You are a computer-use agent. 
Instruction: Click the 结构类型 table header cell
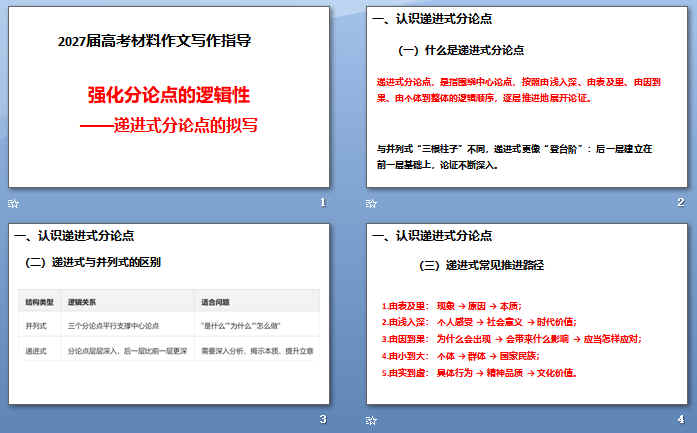pos(40,302)
